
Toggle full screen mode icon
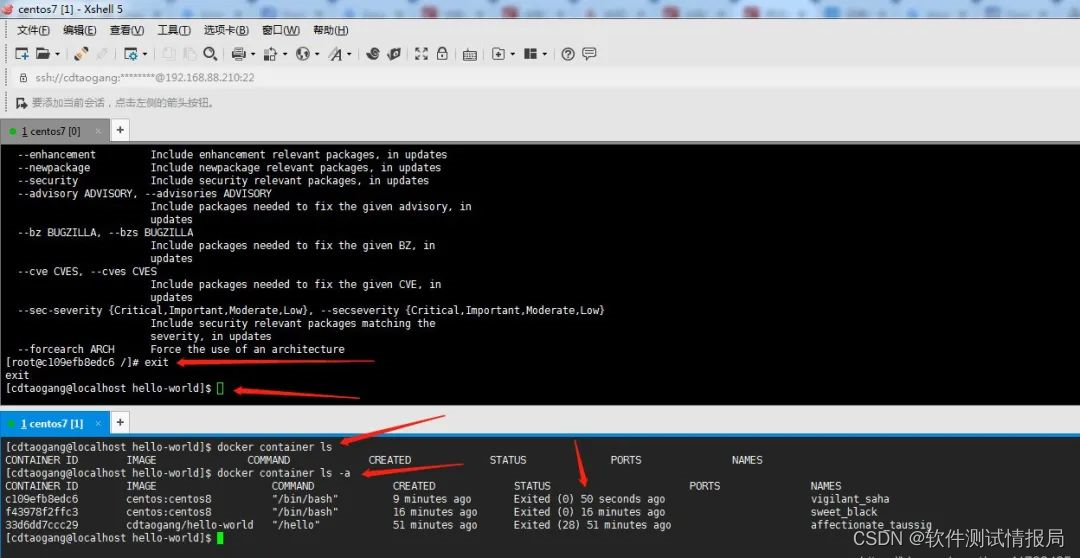pyautogui.click(x=422, y=54)
